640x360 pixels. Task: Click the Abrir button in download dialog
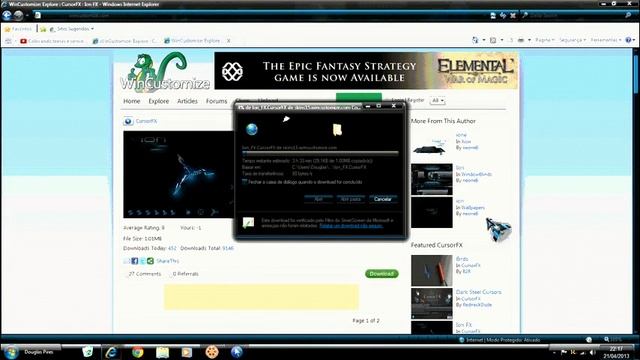point(318,199)
